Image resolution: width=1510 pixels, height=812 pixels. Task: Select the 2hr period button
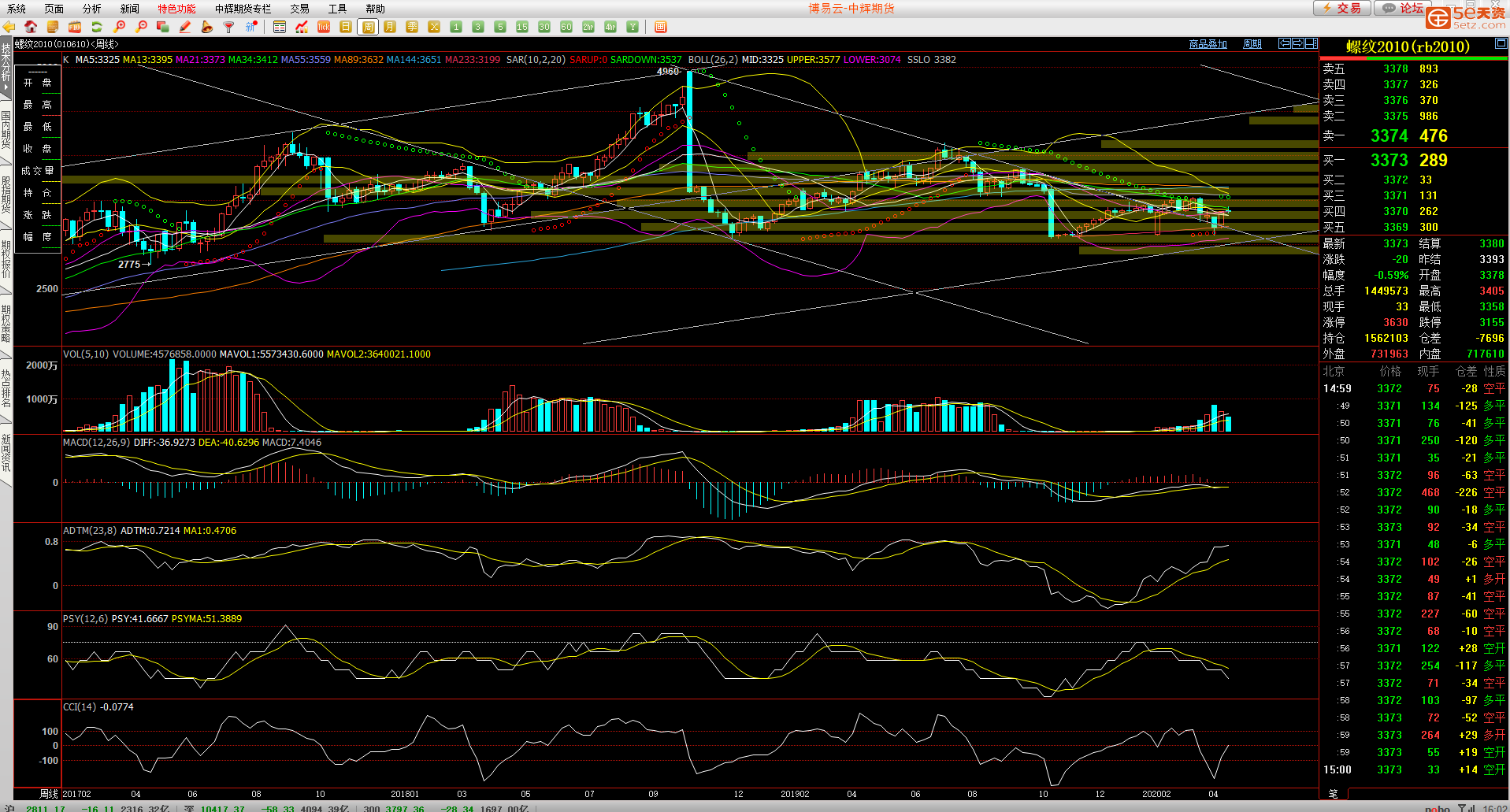click(588, 27)
